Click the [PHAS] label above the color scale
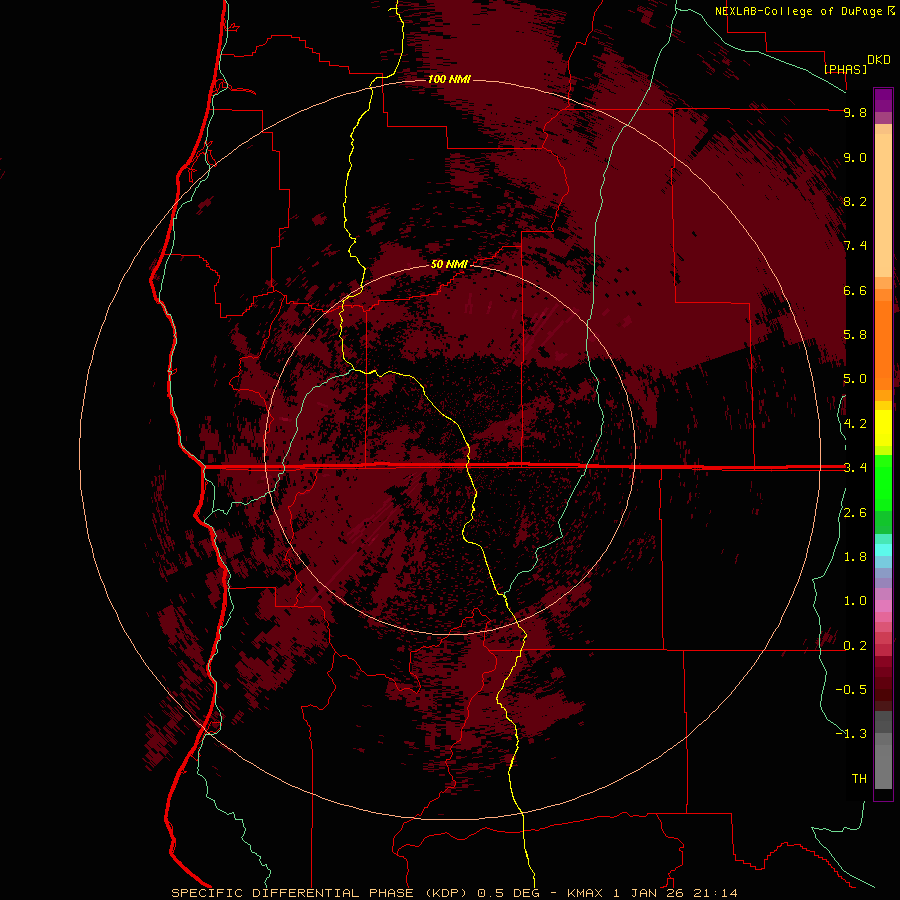This screenshot has height=900, width=900. pos(845,70)
